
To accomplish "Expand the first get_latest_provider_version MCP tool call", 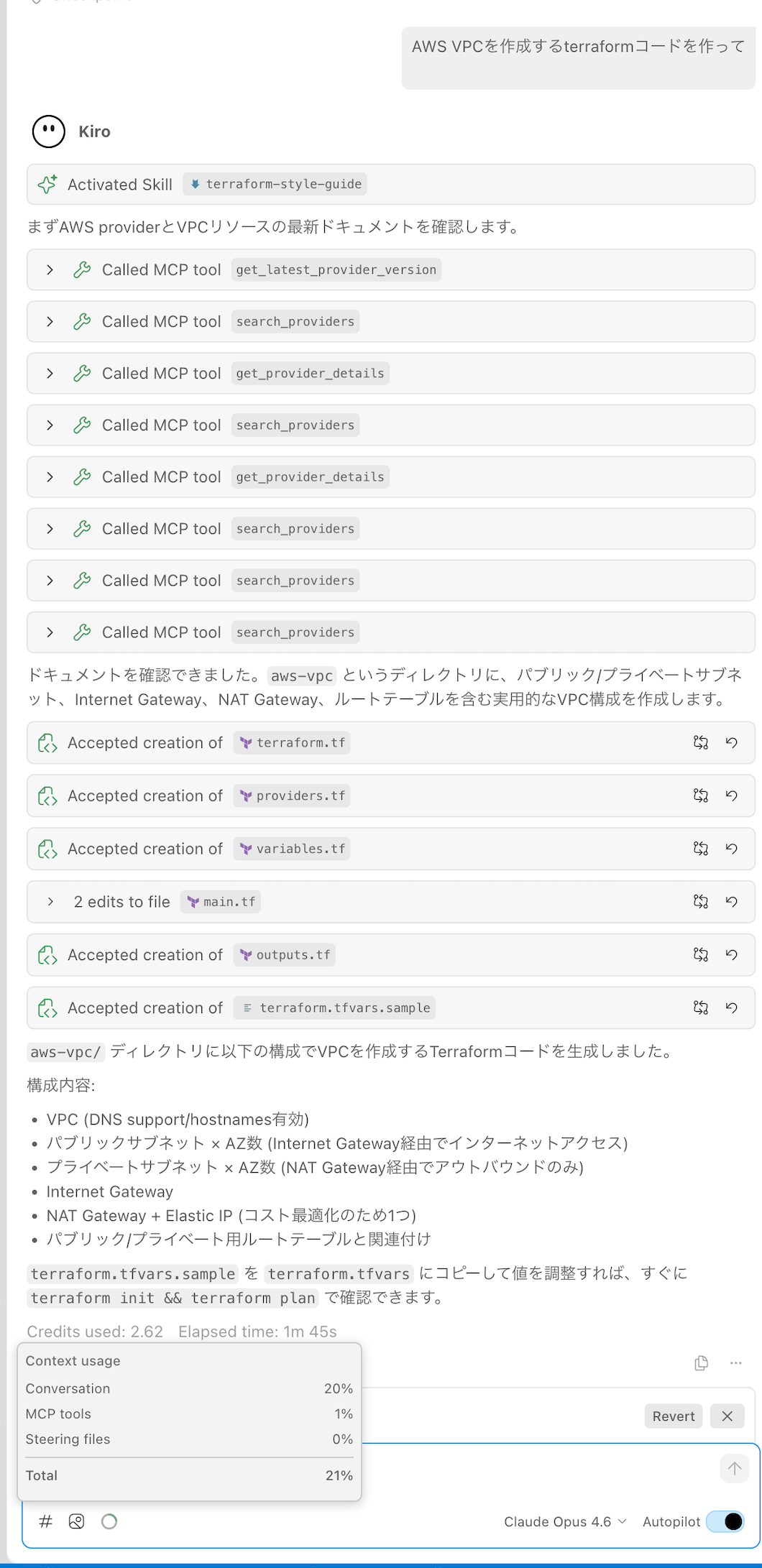I will [x=50, y=269].
